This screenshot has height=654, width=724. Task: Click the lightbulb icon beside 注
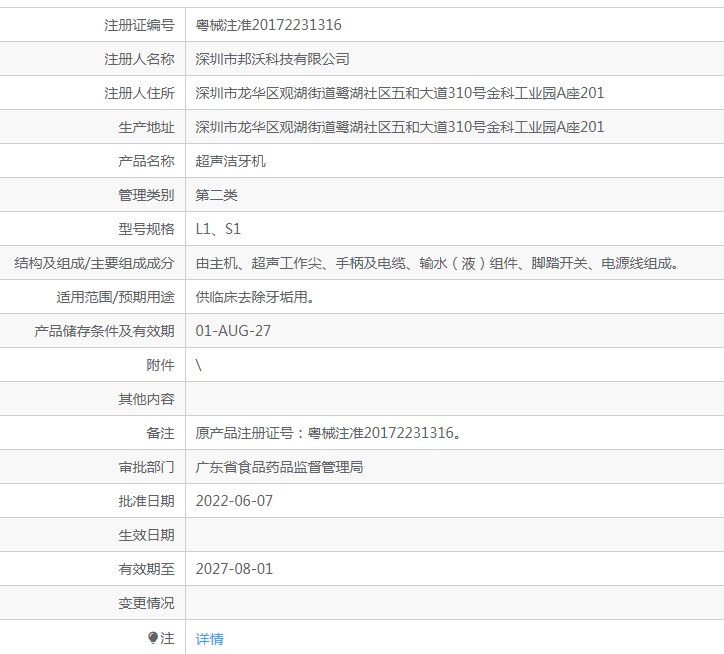[153, 638]
